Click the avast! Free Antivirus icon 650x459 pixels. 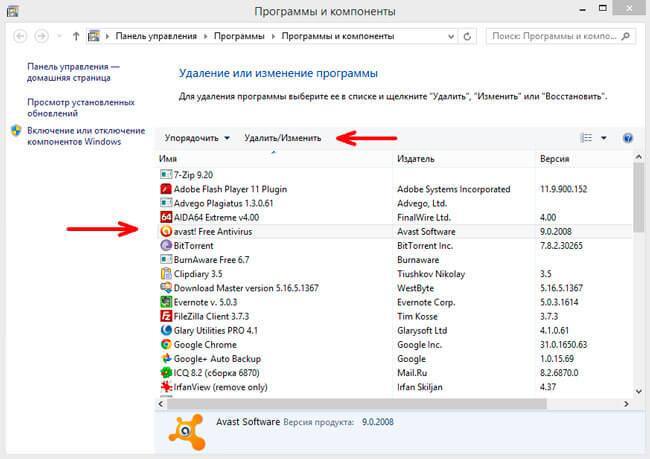[x=166, y=231]
